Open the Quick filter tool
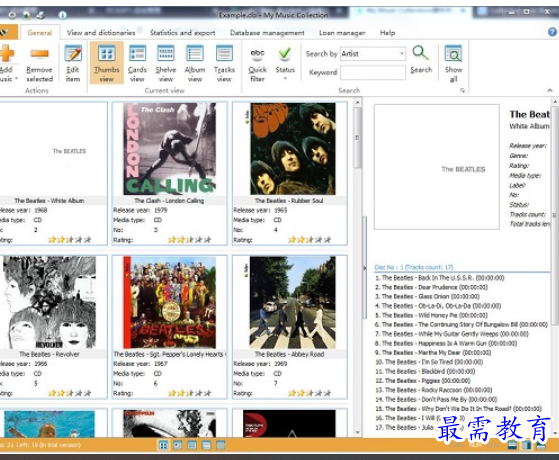 [257, 64]
